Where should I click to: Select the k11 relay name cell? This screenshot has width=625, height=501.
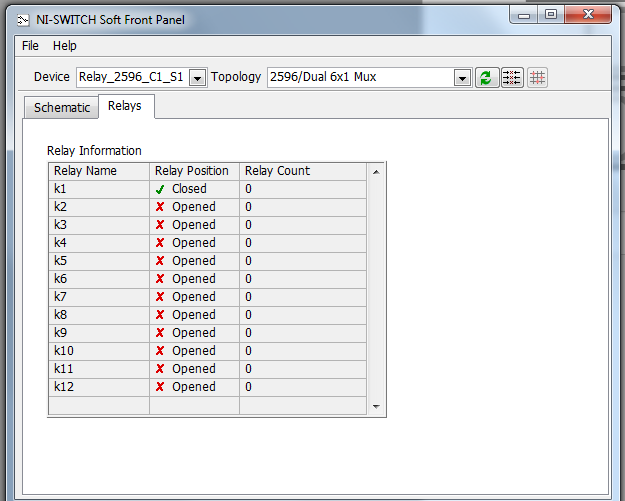99,369
